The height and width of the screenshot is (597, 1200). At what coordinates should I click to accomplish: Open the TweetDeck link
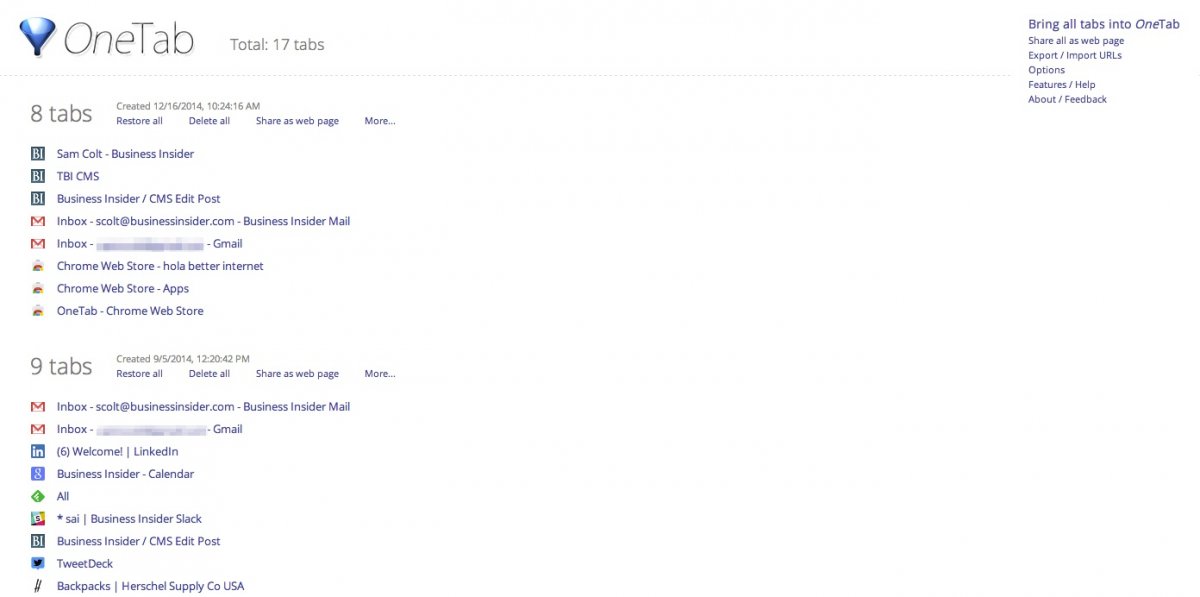tap(85, 564)
